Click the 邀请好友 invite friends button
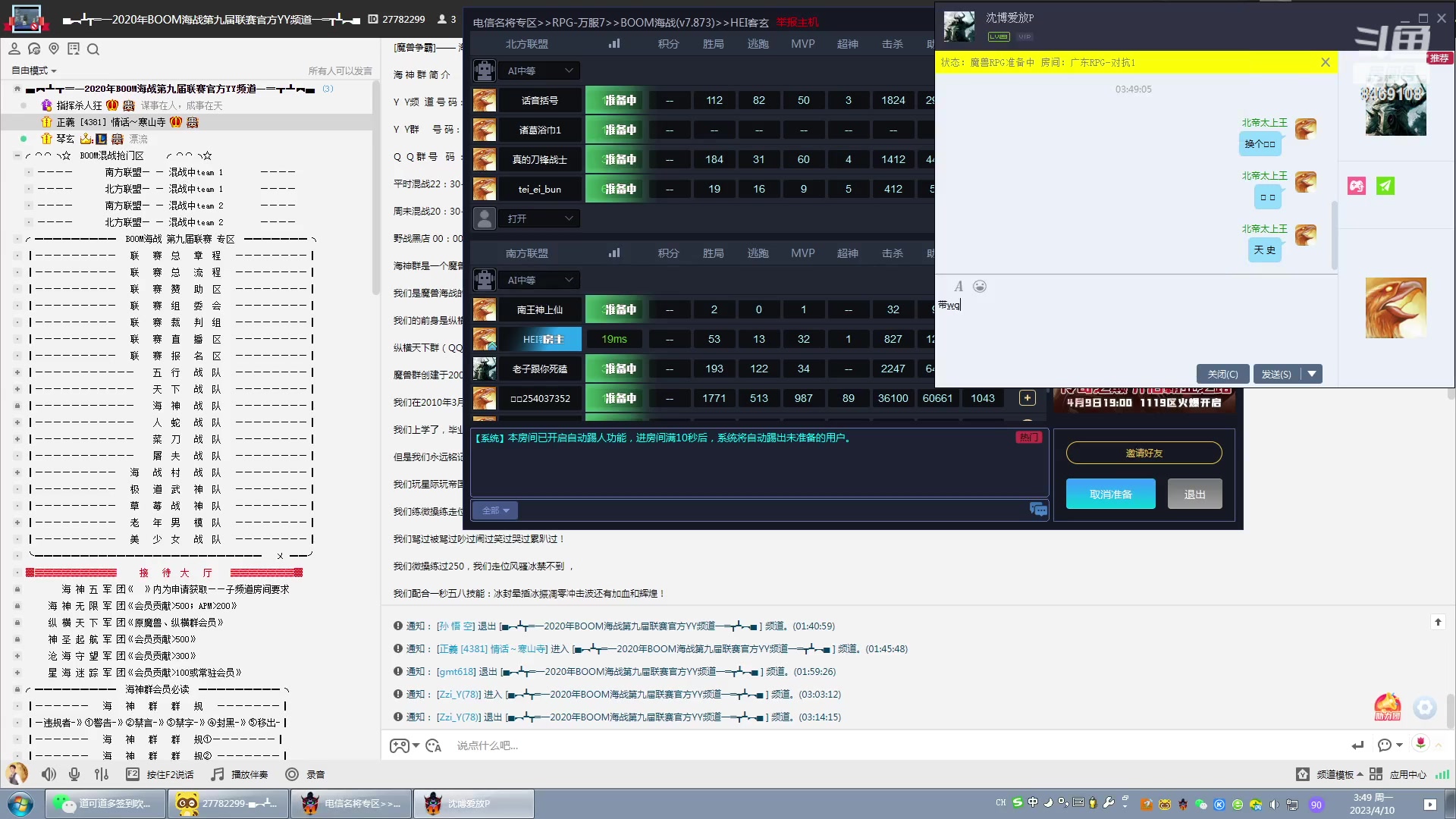 pos(1144,453)
